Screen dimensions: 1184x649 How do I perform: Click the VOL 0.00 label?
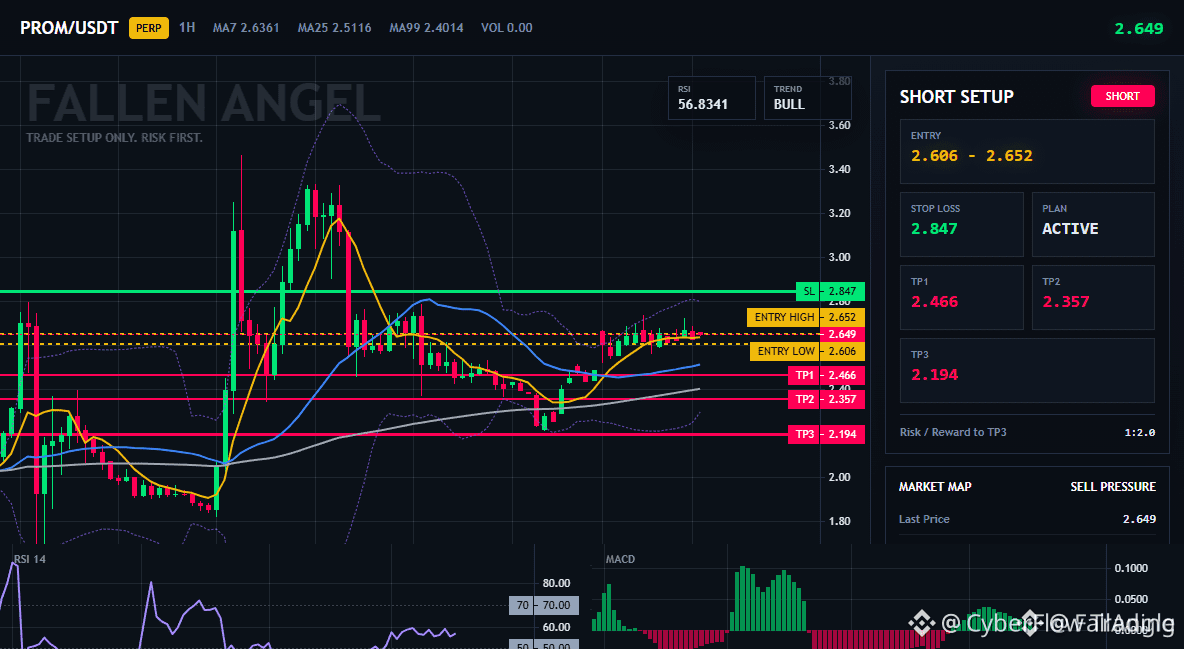pos(507,28)
